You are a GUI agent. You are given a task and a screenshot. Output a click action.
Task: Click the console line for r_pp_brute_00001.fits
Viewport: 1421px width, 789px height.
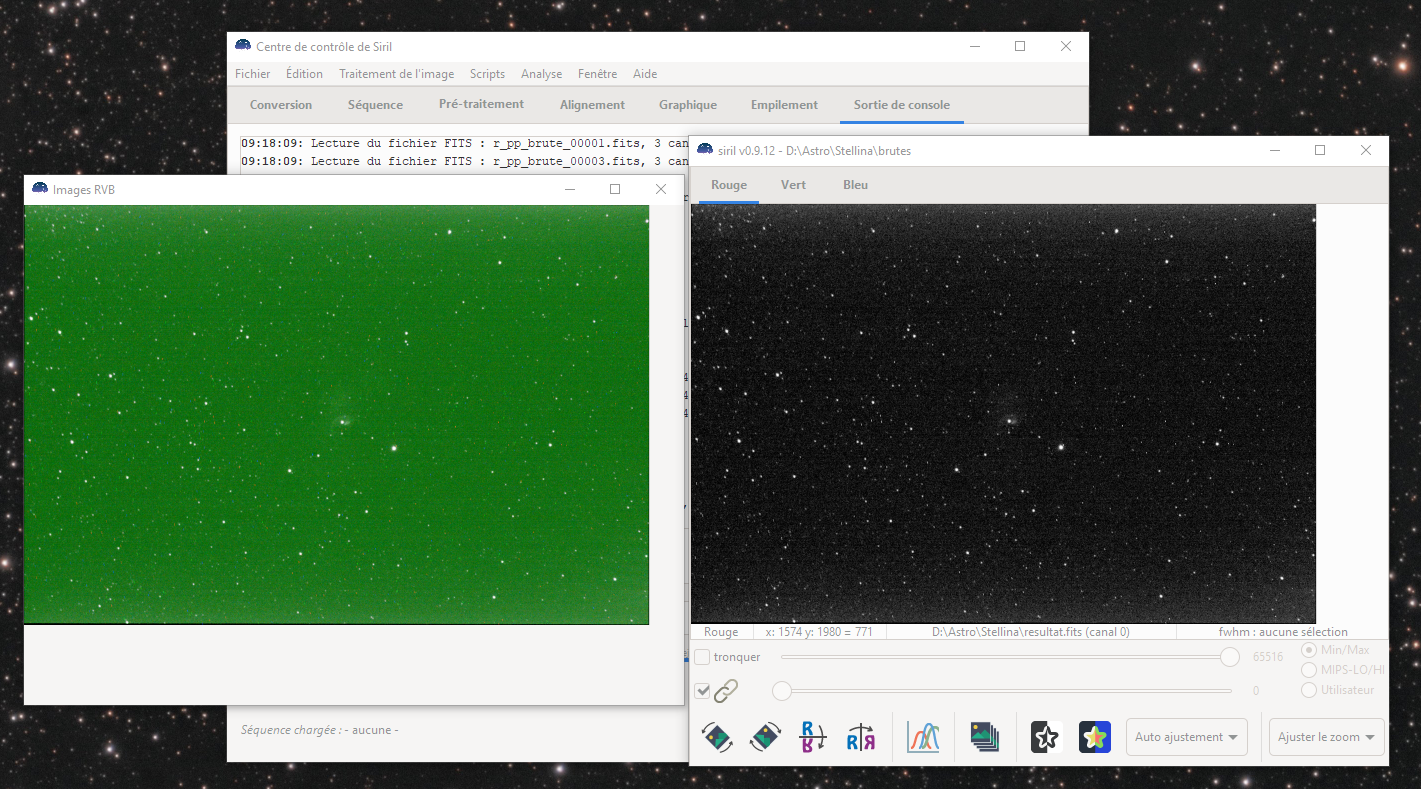(x=464, y=143)
